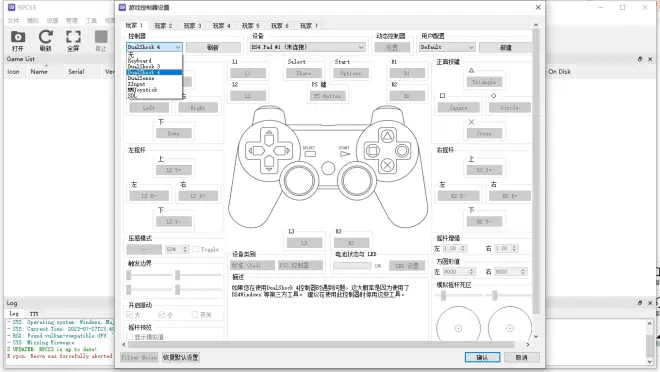Open the 工具 menu in RPCS3
Image resolution: width=660 pixels, height=372 pixels.
click(x=91, y=20)
